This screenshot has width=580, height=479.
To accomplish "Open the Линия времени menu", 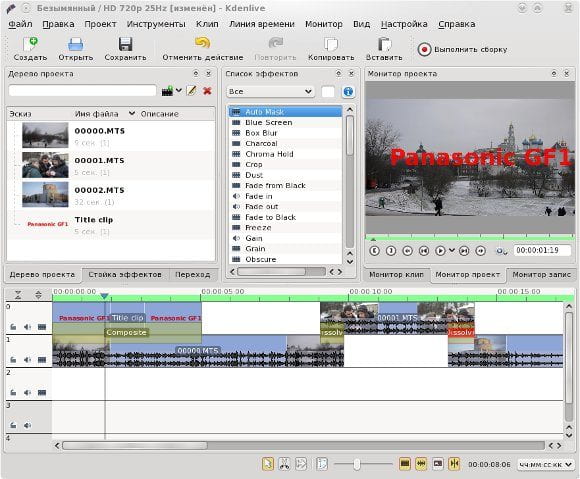I will pos(262,24).
